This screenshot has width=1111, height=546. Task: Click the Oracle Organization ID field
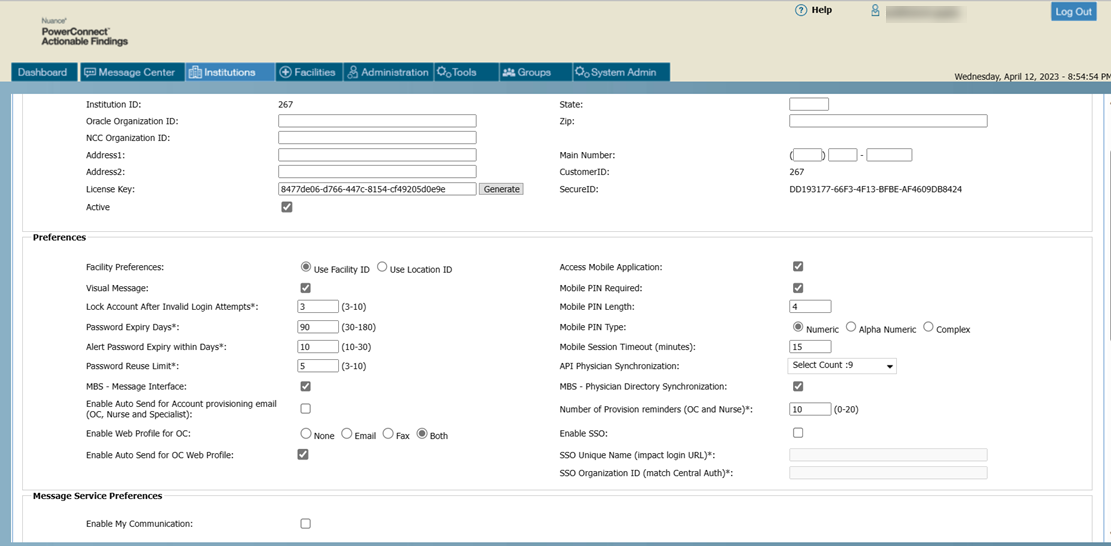point(378,121)
